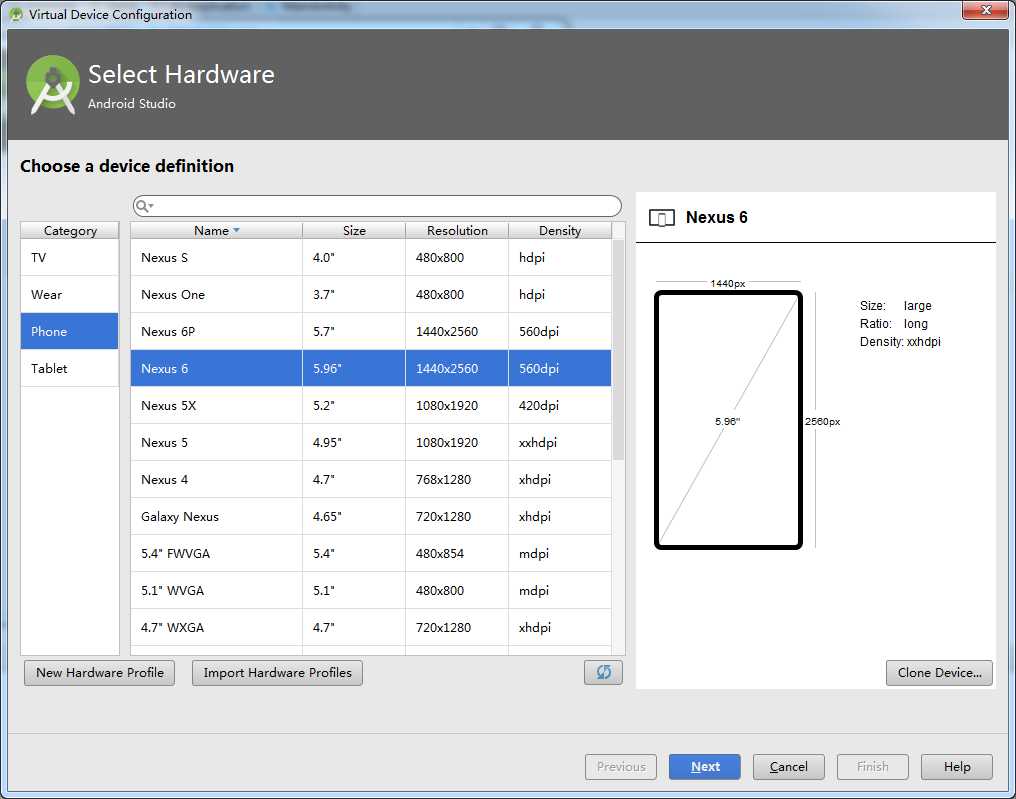The height and width of the screenshot is (799, 1016).
Task: Sort by the Size column header
Action: pos(354,231)
